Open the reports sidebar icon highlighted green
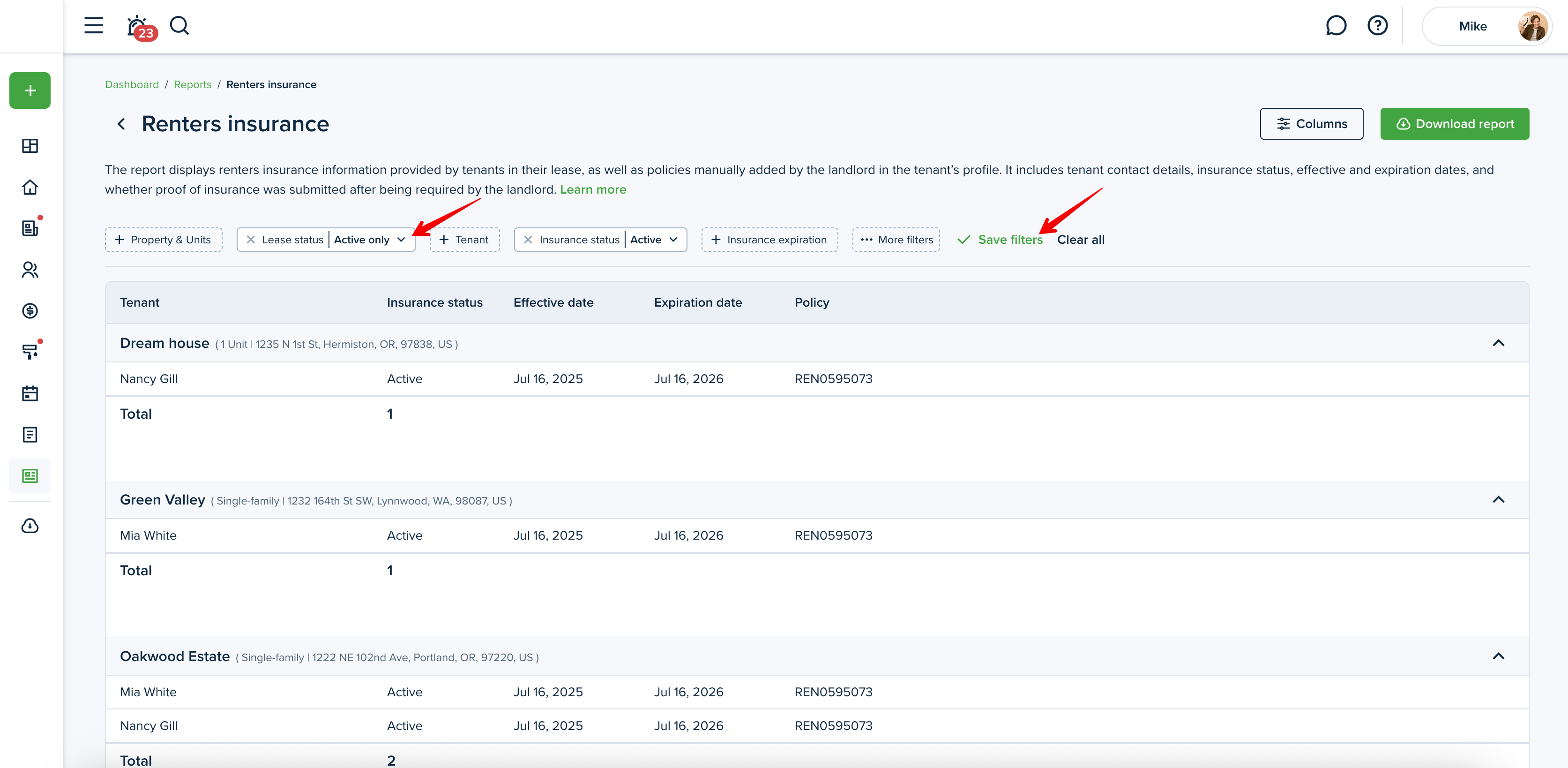 tap(30, 475)
